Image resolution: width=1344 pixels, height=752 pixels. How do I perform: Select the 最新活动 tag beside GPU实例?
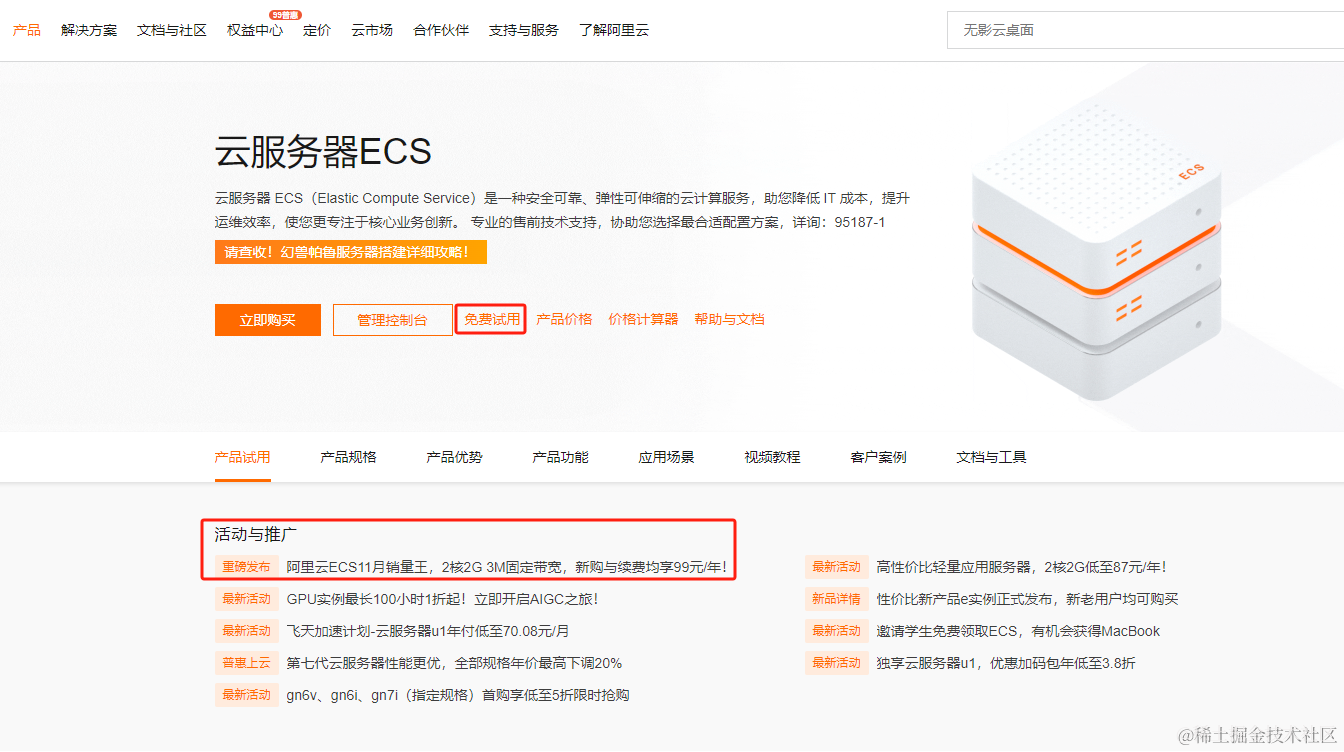(246, 599)
